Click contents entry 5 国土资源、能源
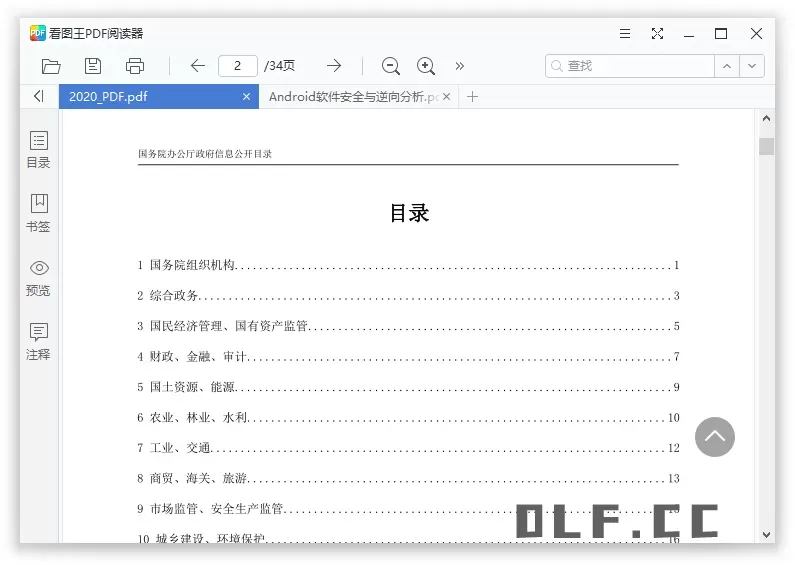Image resolution: width=795 pixels, height=565 pixels. click(x=408, y=387)
